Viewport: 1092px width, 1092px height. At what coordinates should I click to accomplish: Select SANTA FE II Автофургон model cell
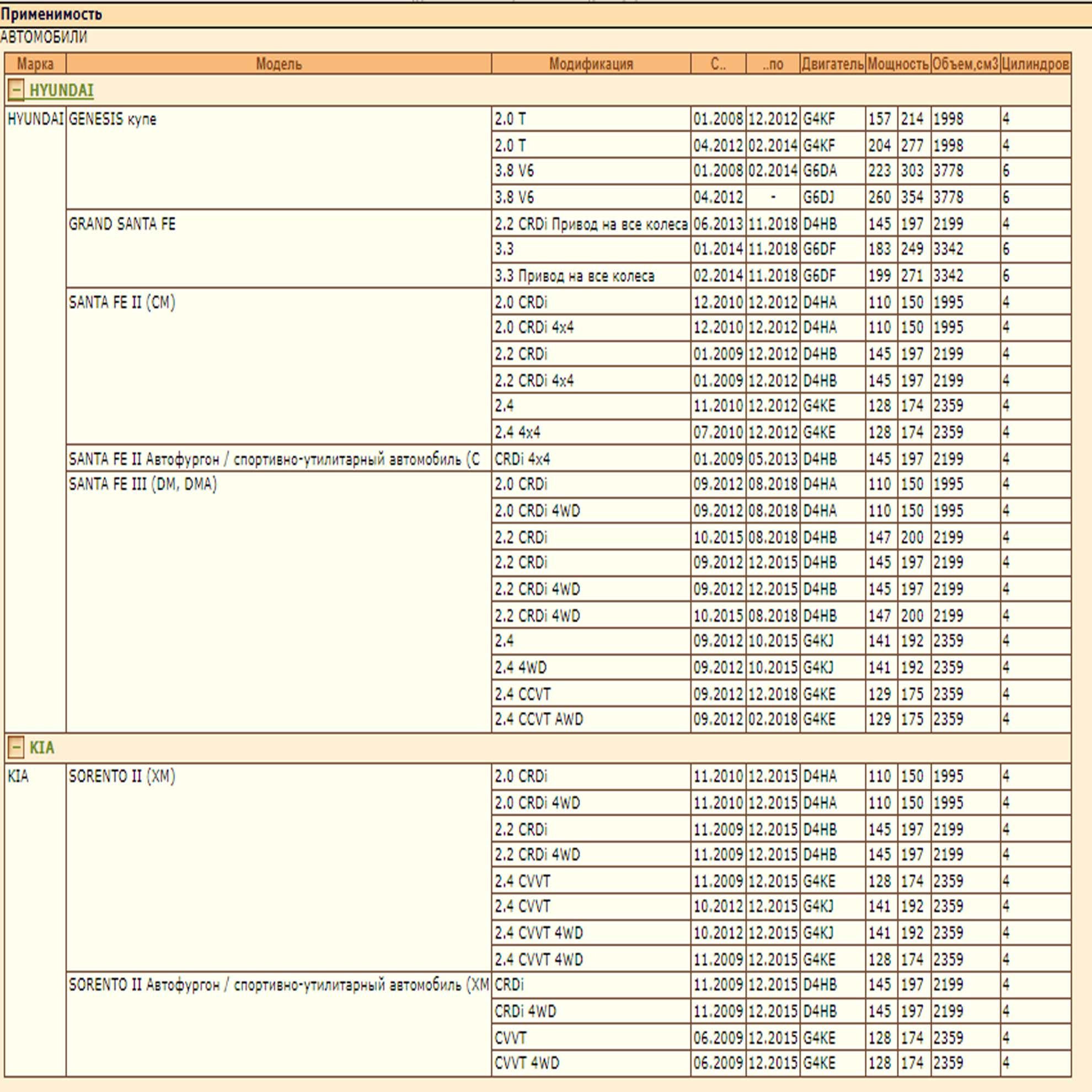tap(279, 458)
